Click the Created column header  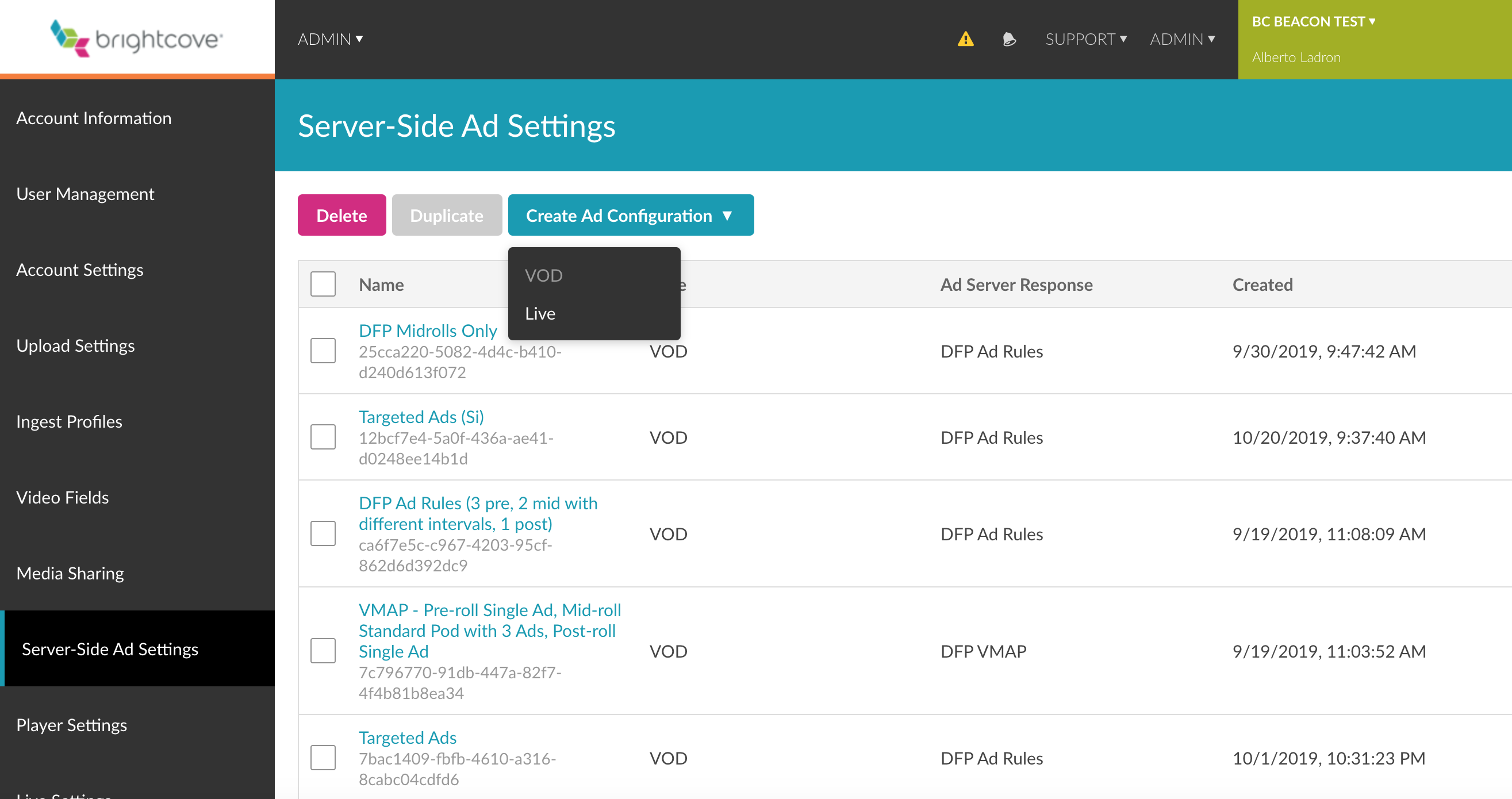tap(1262, 285)
